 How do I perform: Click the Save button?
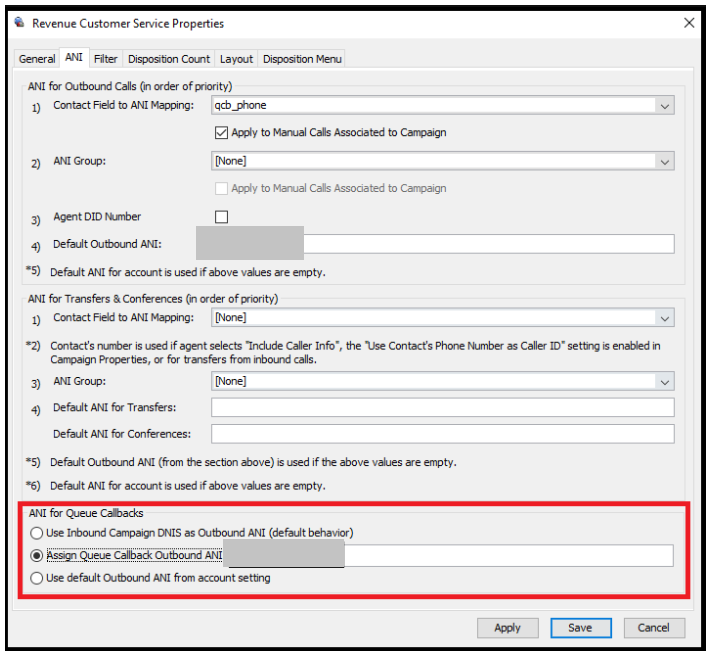(581, 628)
